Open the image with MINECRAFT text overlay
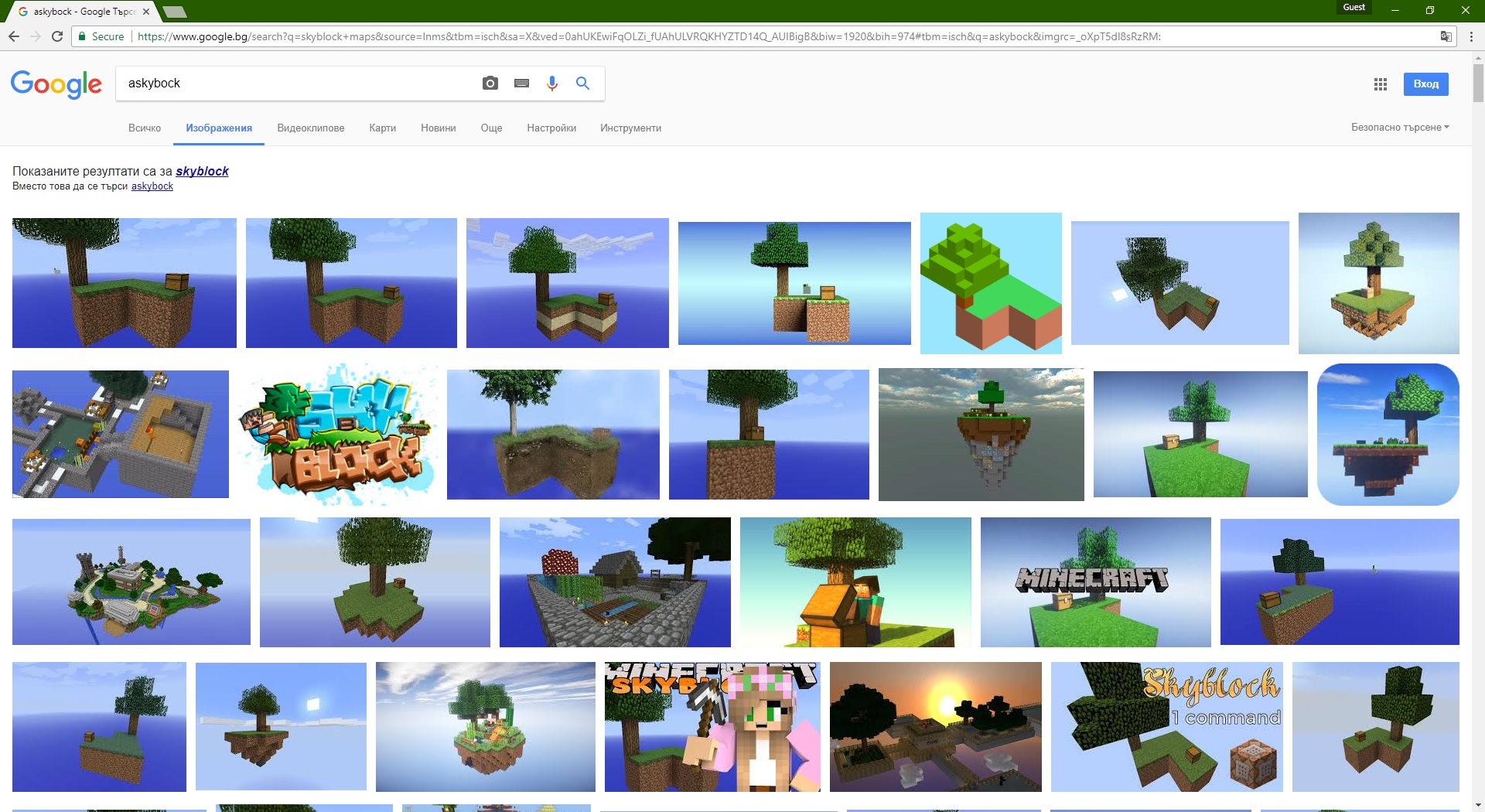The image size is (1485, 812). (x=1096, y=582)
